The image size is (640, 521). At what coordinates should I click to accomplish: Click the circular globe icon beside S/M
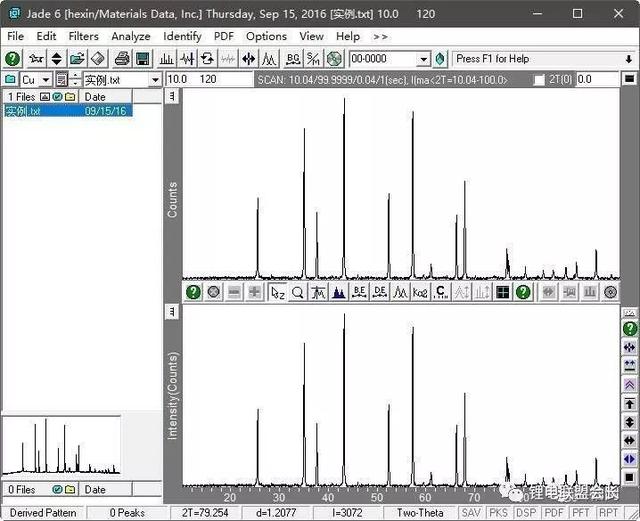(x=334, y=59)
